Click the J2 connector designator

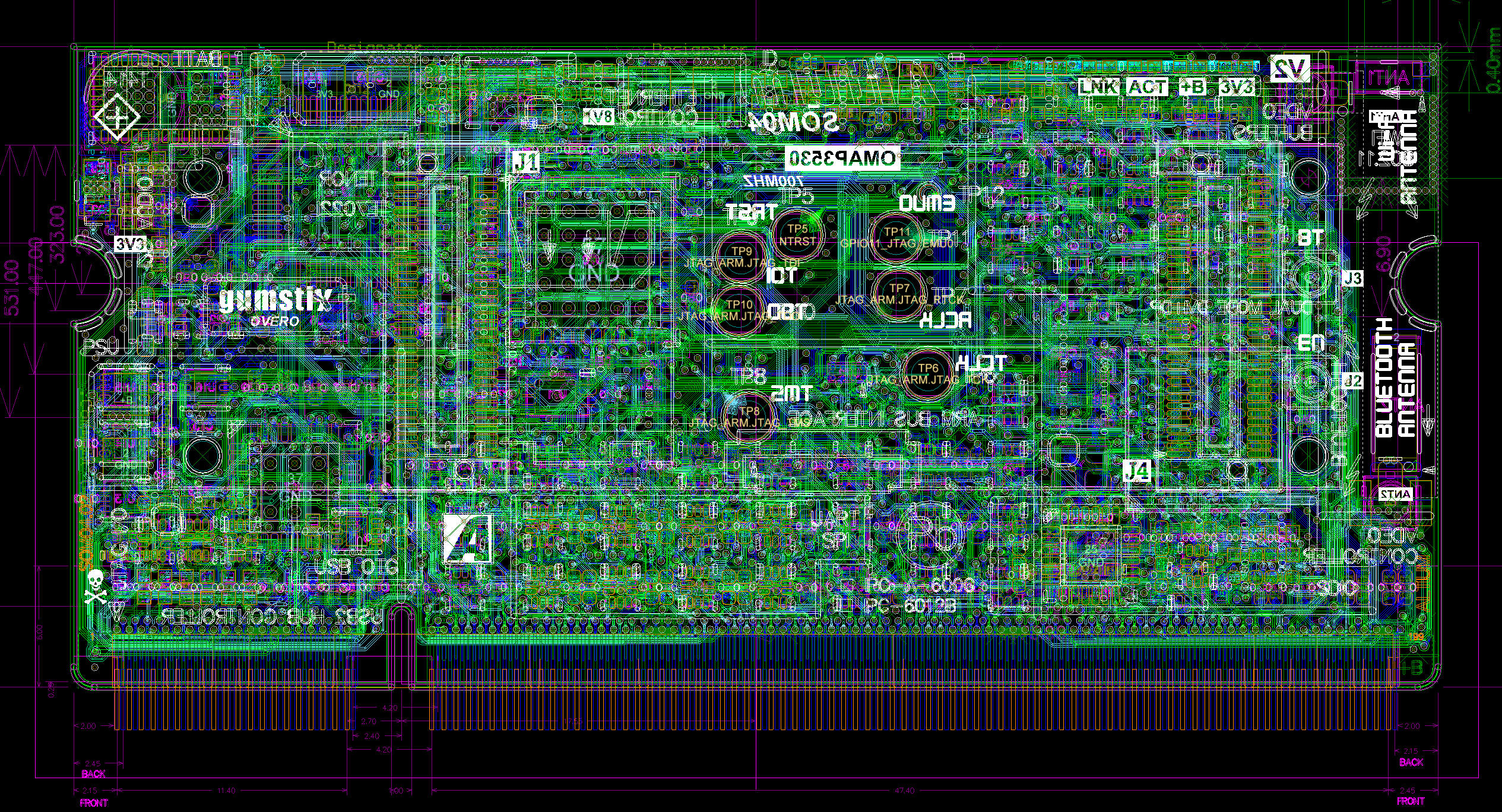click(x=1353, y=380)
